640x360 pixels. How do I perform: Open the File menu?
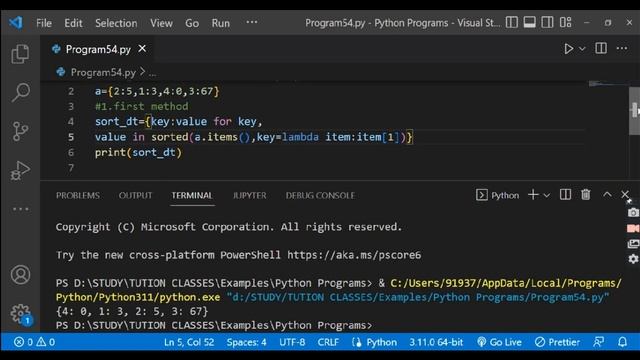44,23
